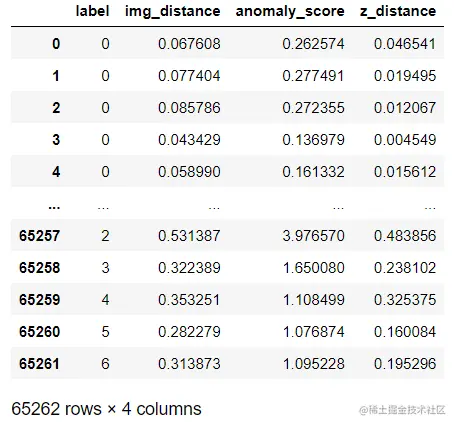Click z_distance value 0.195296
The height and width of the screenshot is (428, 458).
click(405, 364)
